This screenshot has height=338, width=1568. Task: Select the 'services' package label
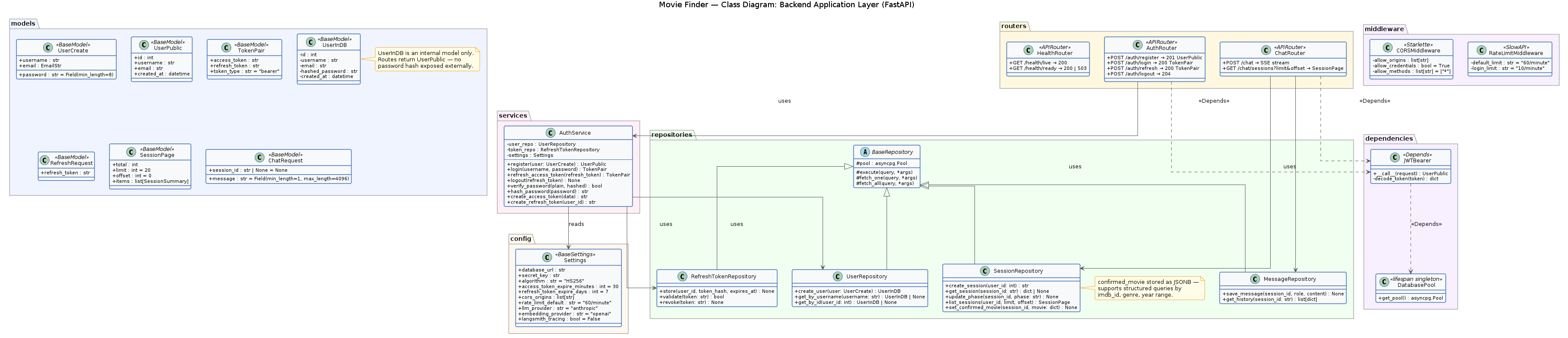pyautogui.click(x=513, y=116)
